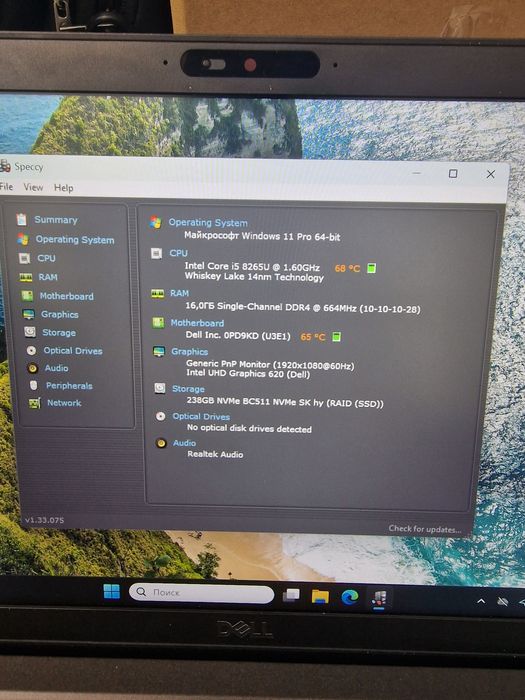Click the Audio heading link in summary
This screenshot has height=700, width=525.
(x=184, y=443)
